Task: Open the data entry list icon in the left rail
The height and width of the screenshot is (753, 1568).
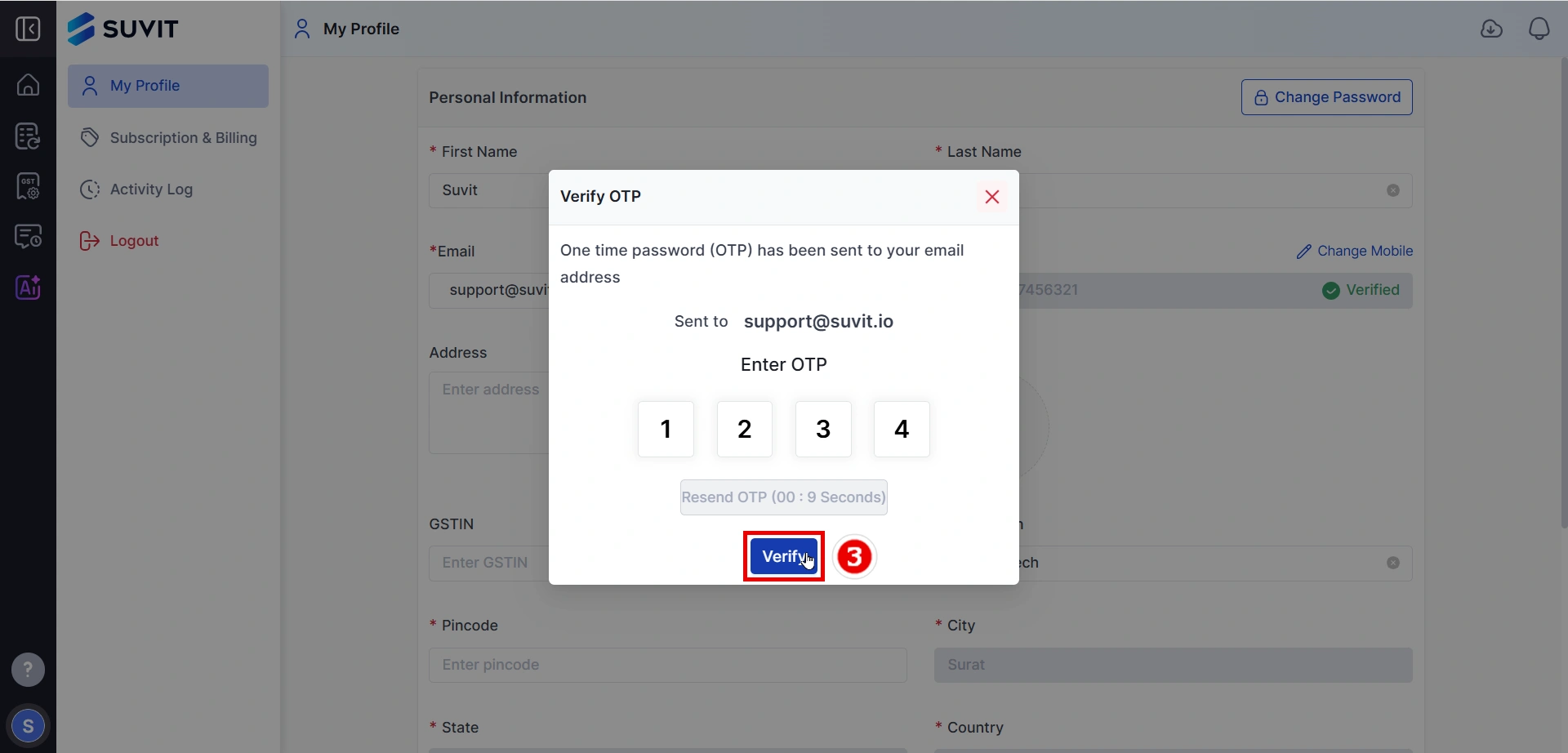Action: point(28,136)
